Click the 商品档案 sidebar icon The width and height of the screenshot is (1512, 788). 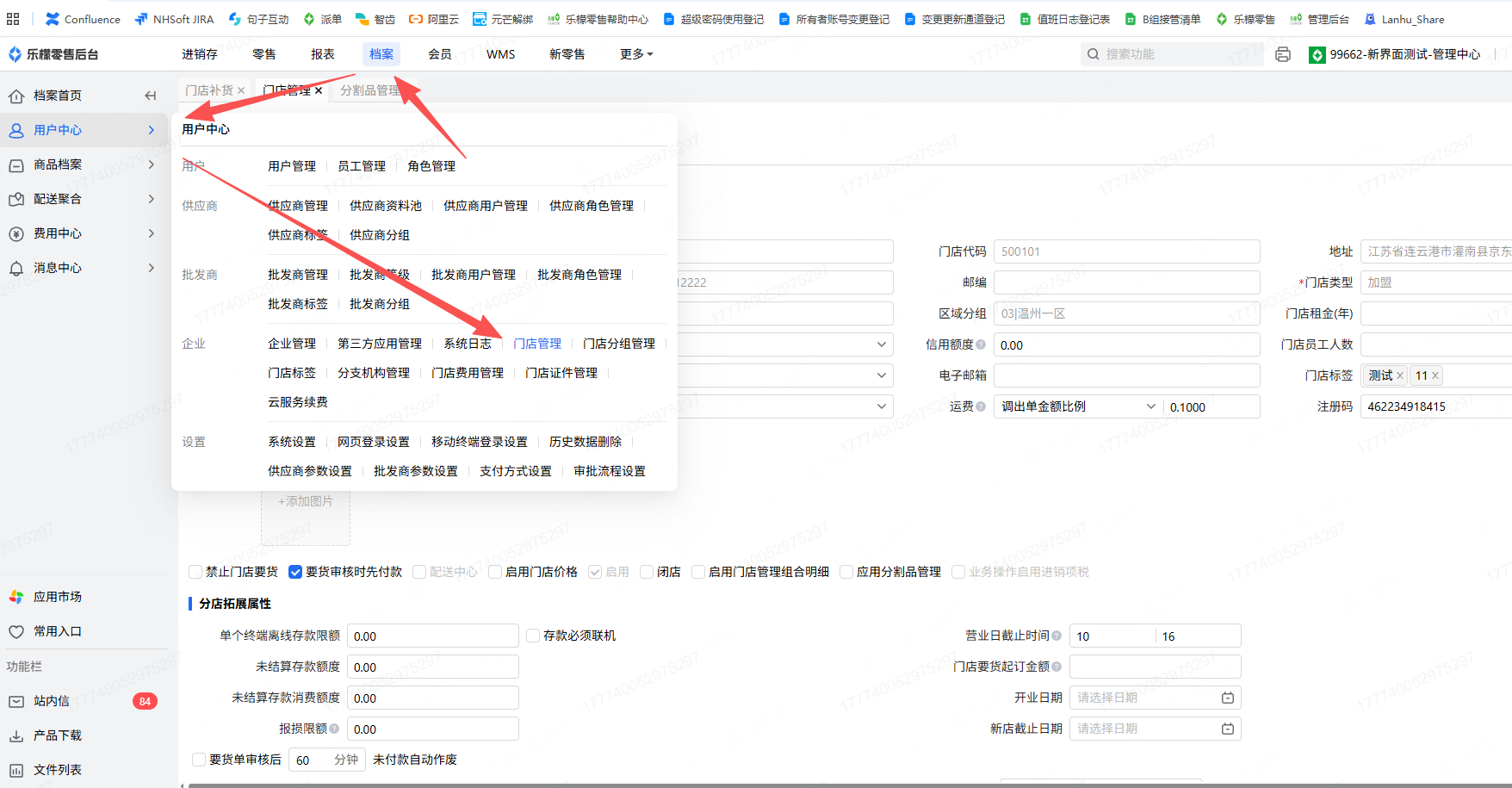pos(16,164)
